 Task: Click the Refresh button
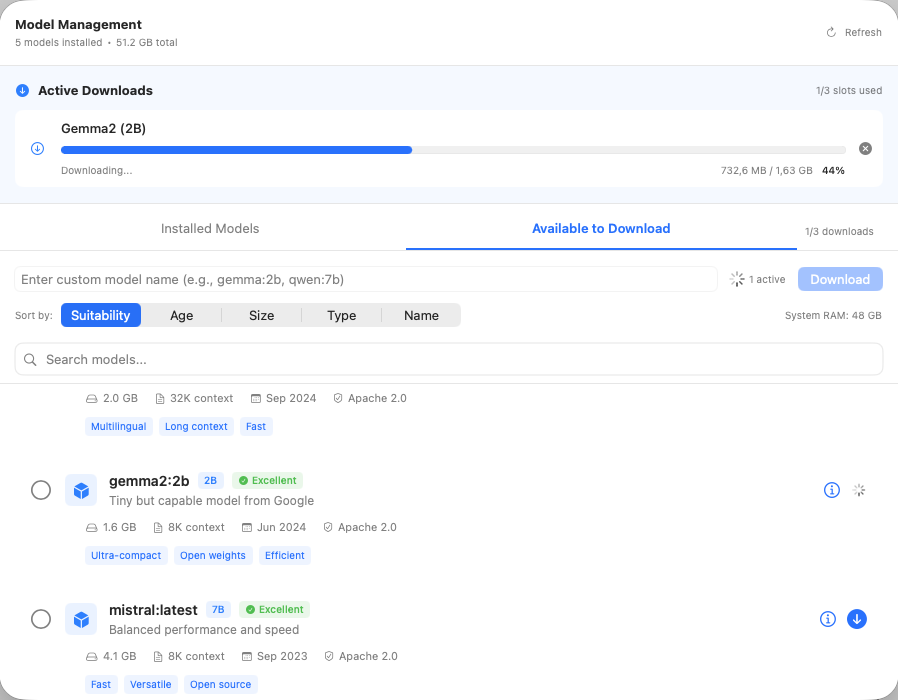coord(853,32)
